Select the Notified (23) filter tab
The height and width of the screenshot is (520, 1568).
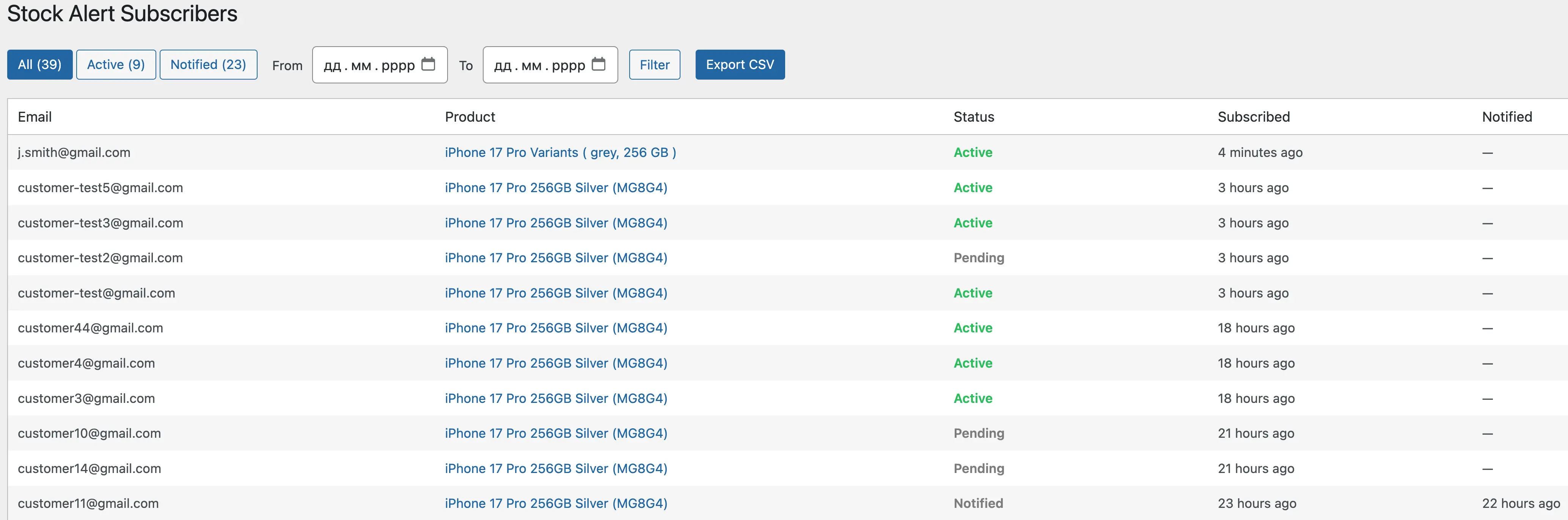tap(208, 64)
